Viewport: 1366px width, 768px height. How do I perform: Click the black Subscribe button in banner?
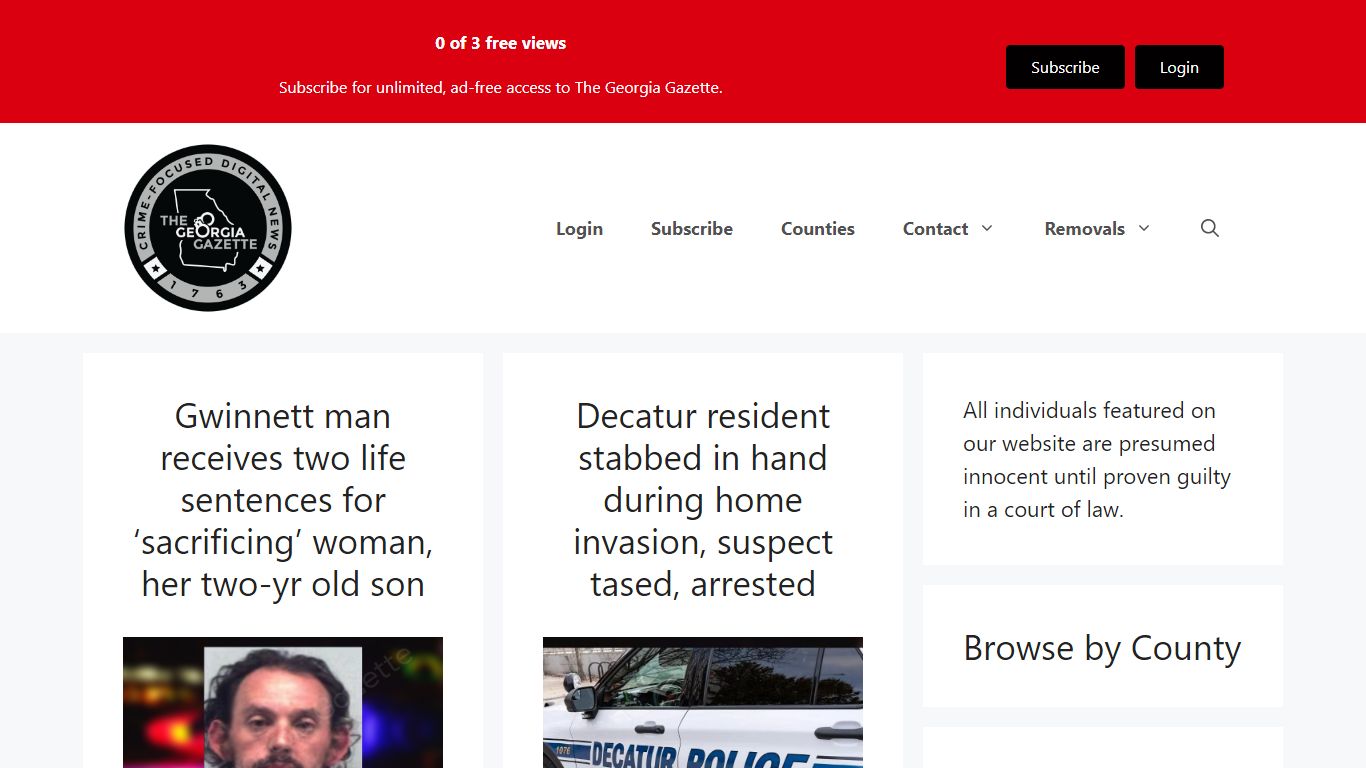(x=1065, y=67)
